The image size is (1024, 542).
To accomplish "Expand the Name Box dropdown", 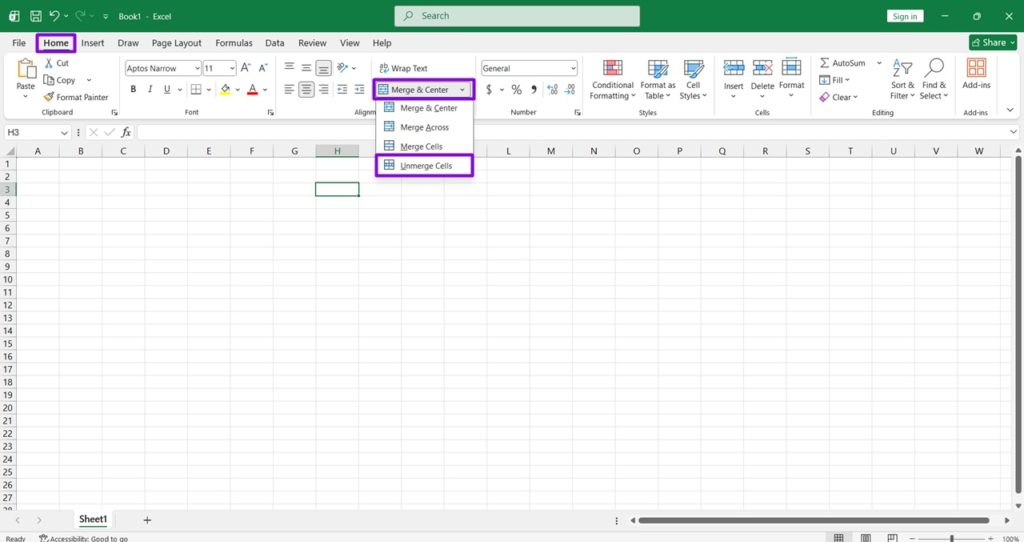I will point(64,133).
